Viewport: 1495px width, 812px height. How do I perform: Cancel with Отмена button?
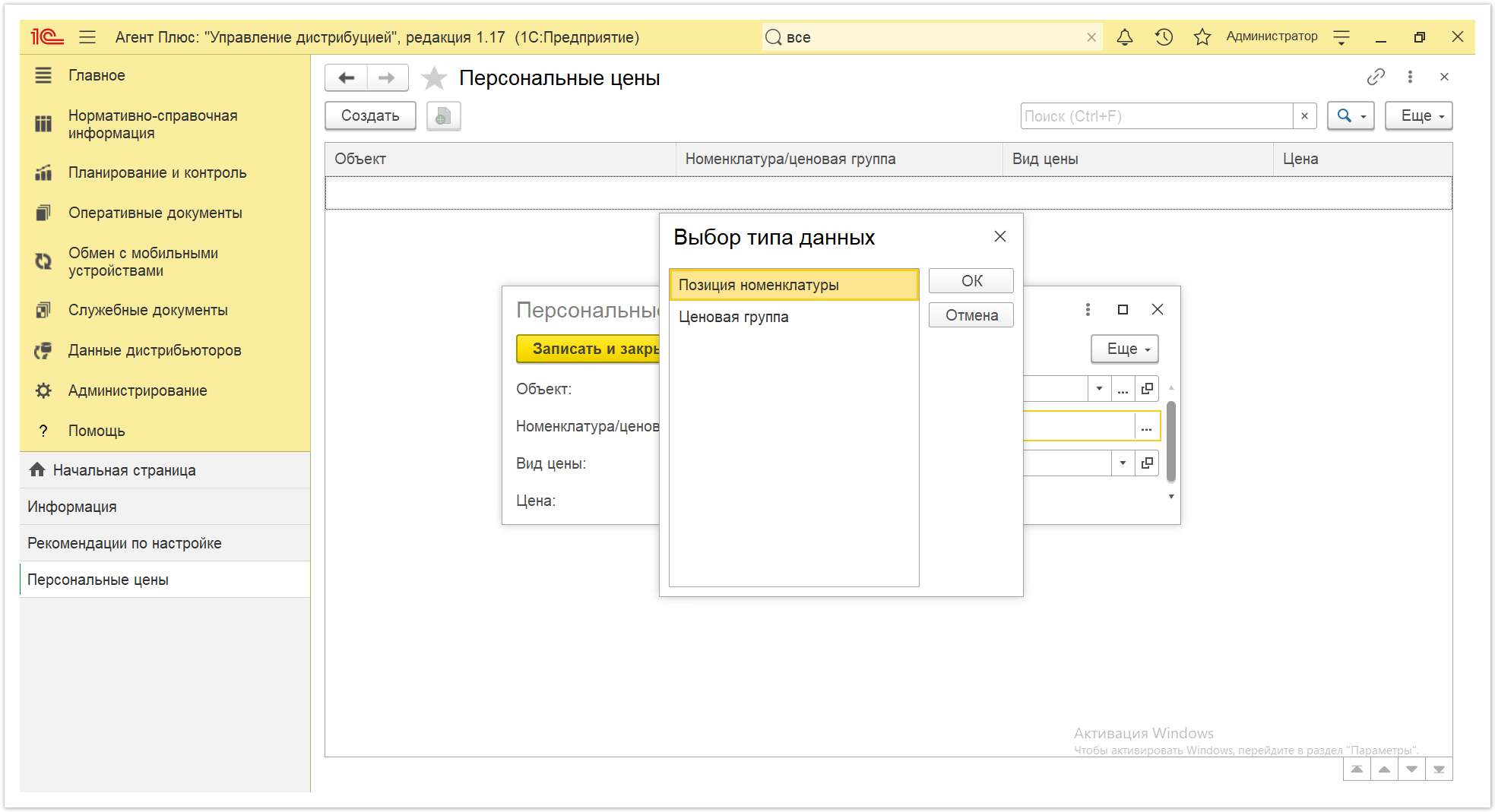[971, 315]
